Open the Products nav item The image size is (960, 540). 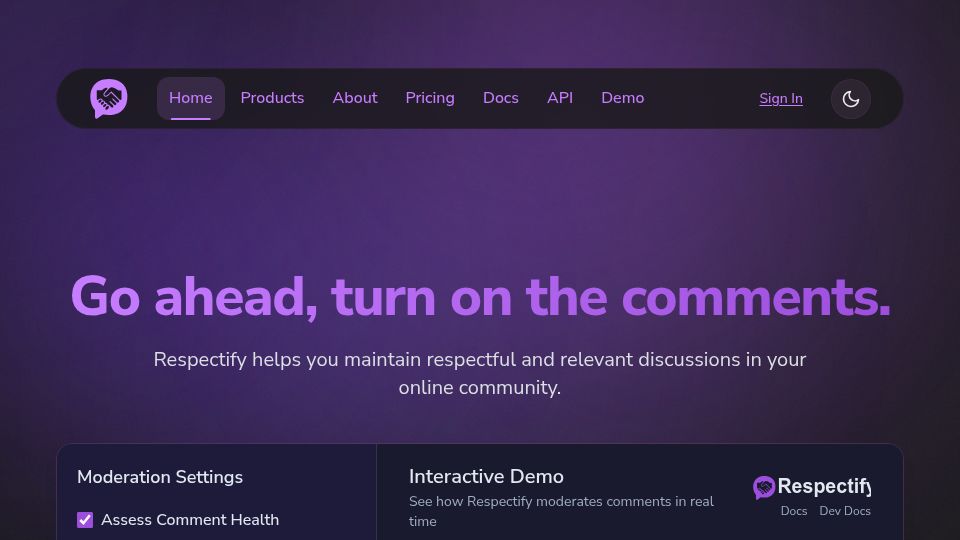click(272, 98)
